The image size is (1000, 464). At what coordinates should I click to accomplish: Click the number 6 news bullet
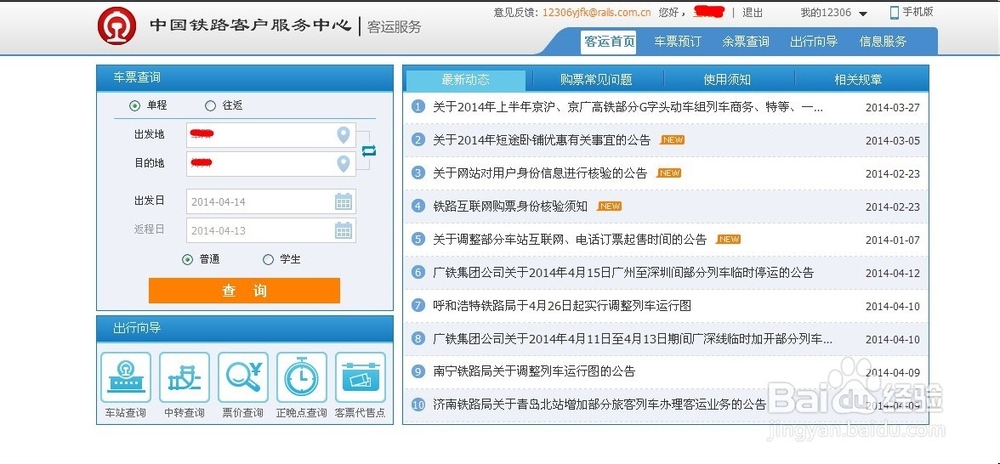[418, 272]
